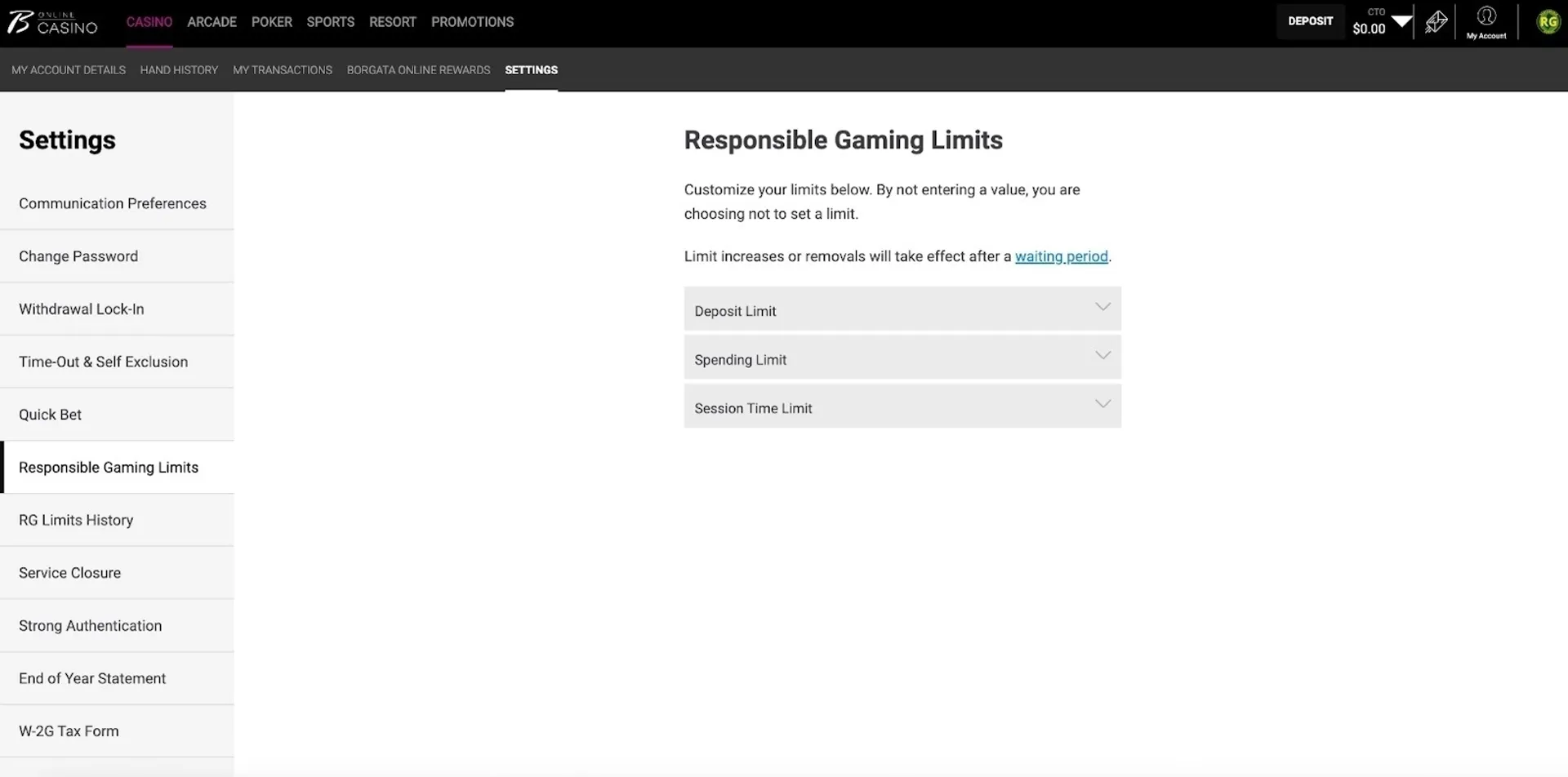
Task: Expand the balance dropdown triangle
Action: point(1401,21)
